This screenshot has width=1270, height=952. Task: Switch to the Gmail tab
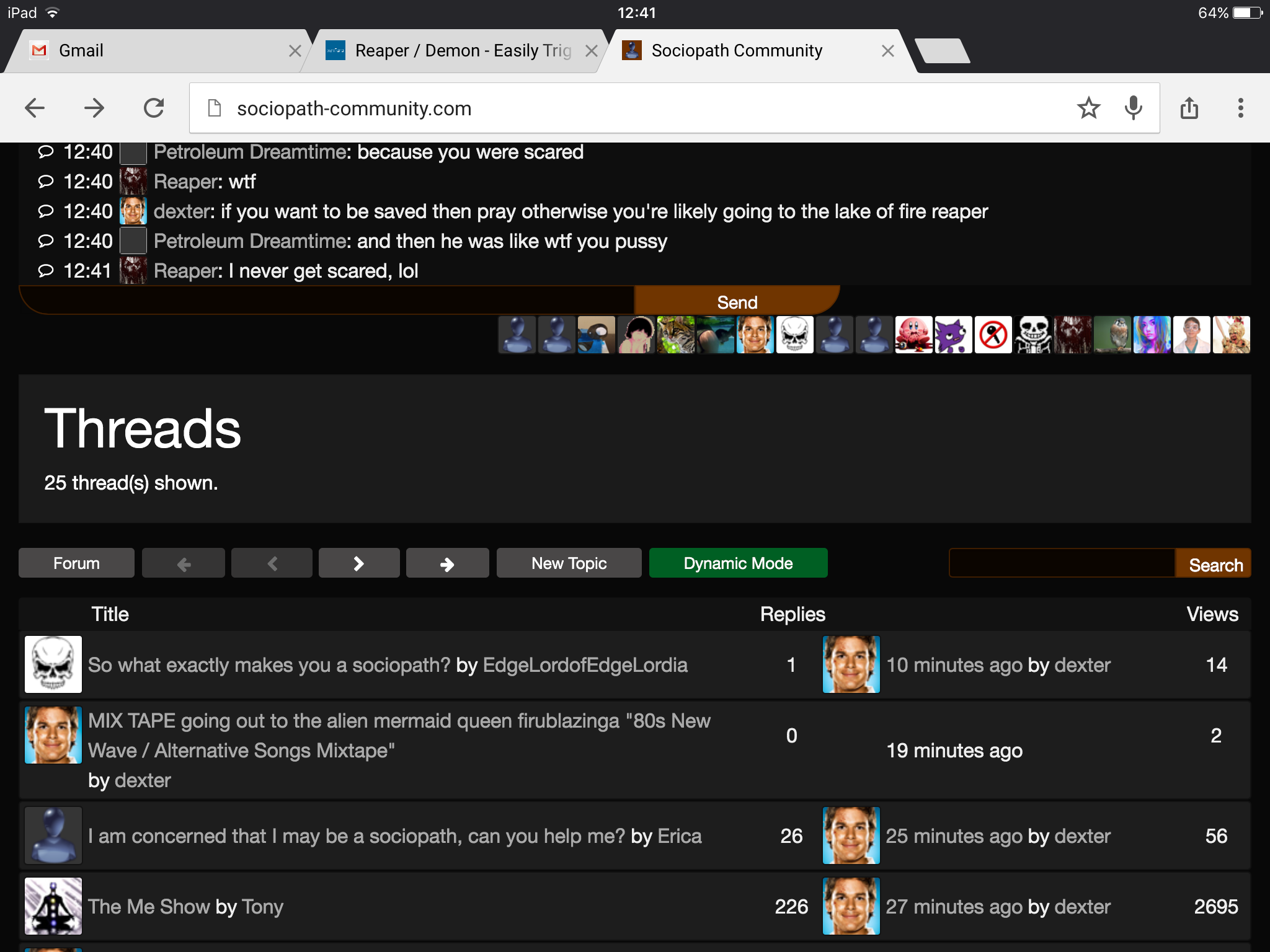[x=155, y=51]
